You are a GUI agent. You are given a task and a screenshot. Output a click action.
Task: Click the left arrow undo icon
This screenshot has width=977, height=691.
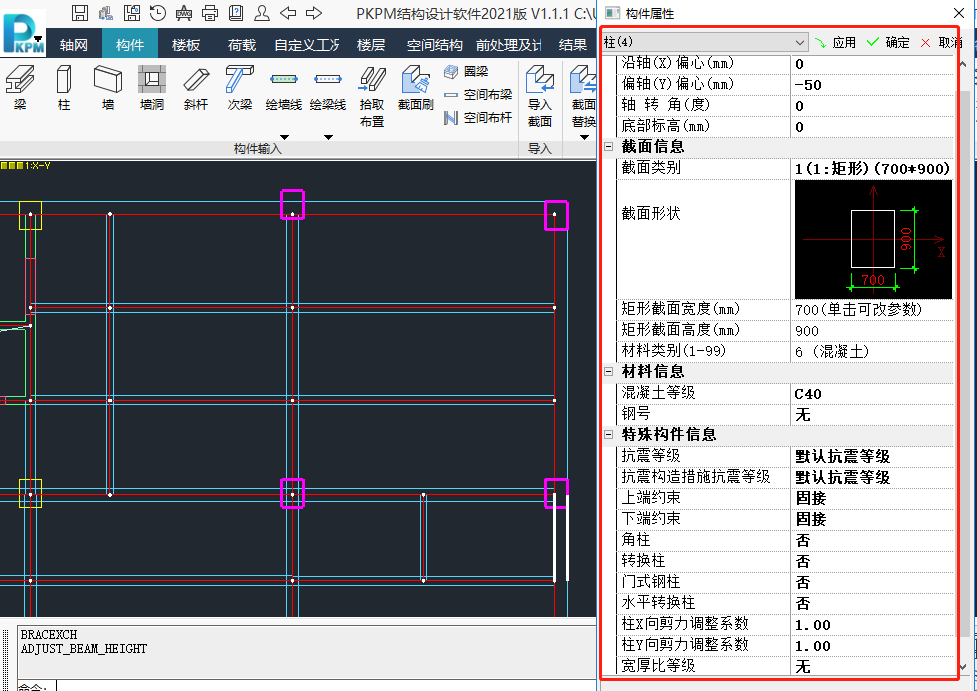[288, 12]
